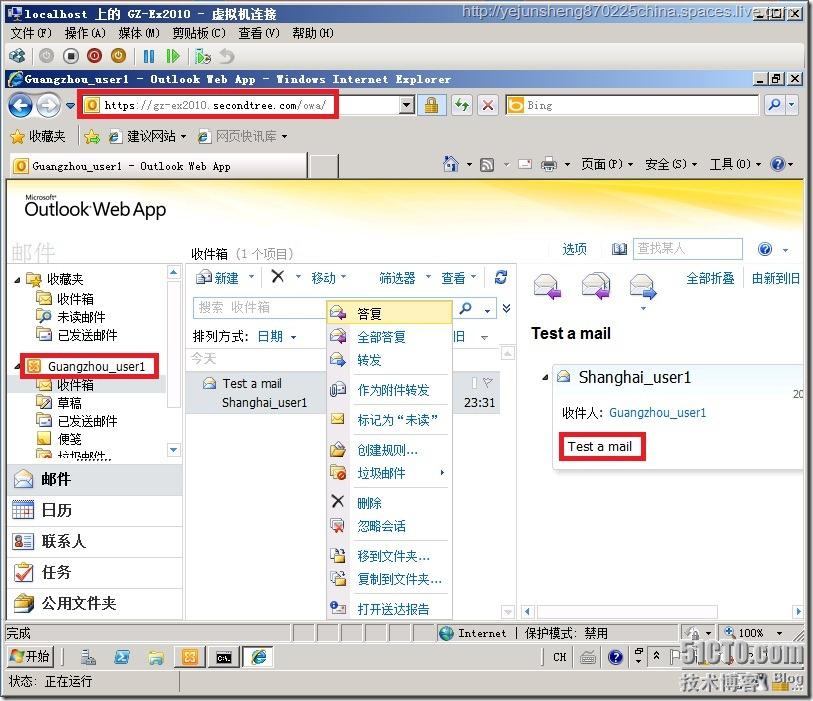This screenshot has height=701, width=813.
Task: Refresh the page with IE refresh icon
Action: point(461,106)
